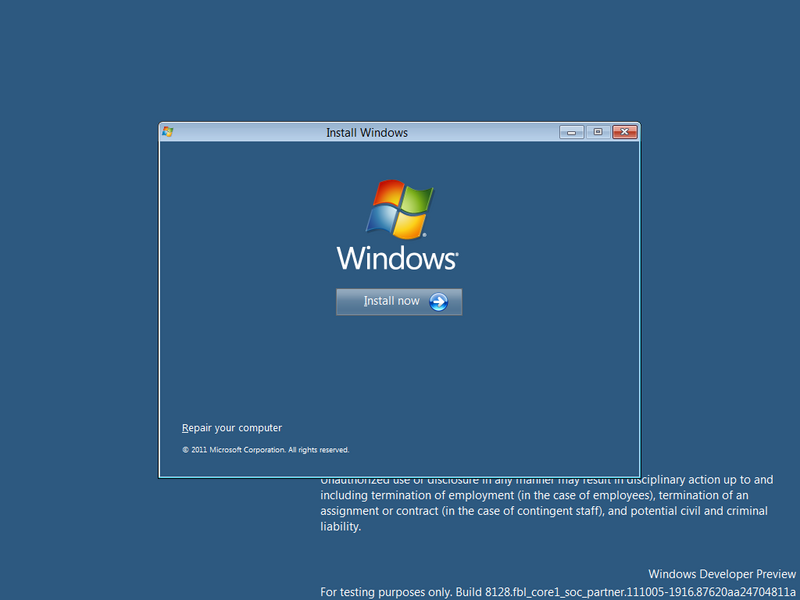
Task: Click the 'including termination of employment' text line
Action: pyautogui.click(x=534, y=495)
